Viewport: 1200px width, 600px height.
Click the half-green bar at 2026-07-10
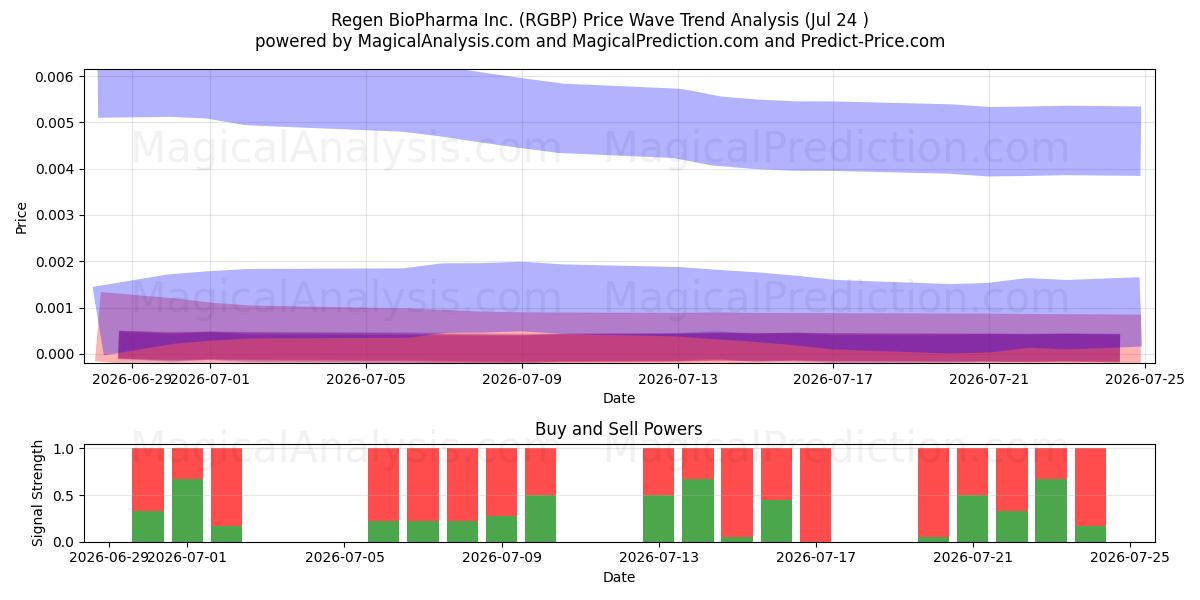[541, 518]
